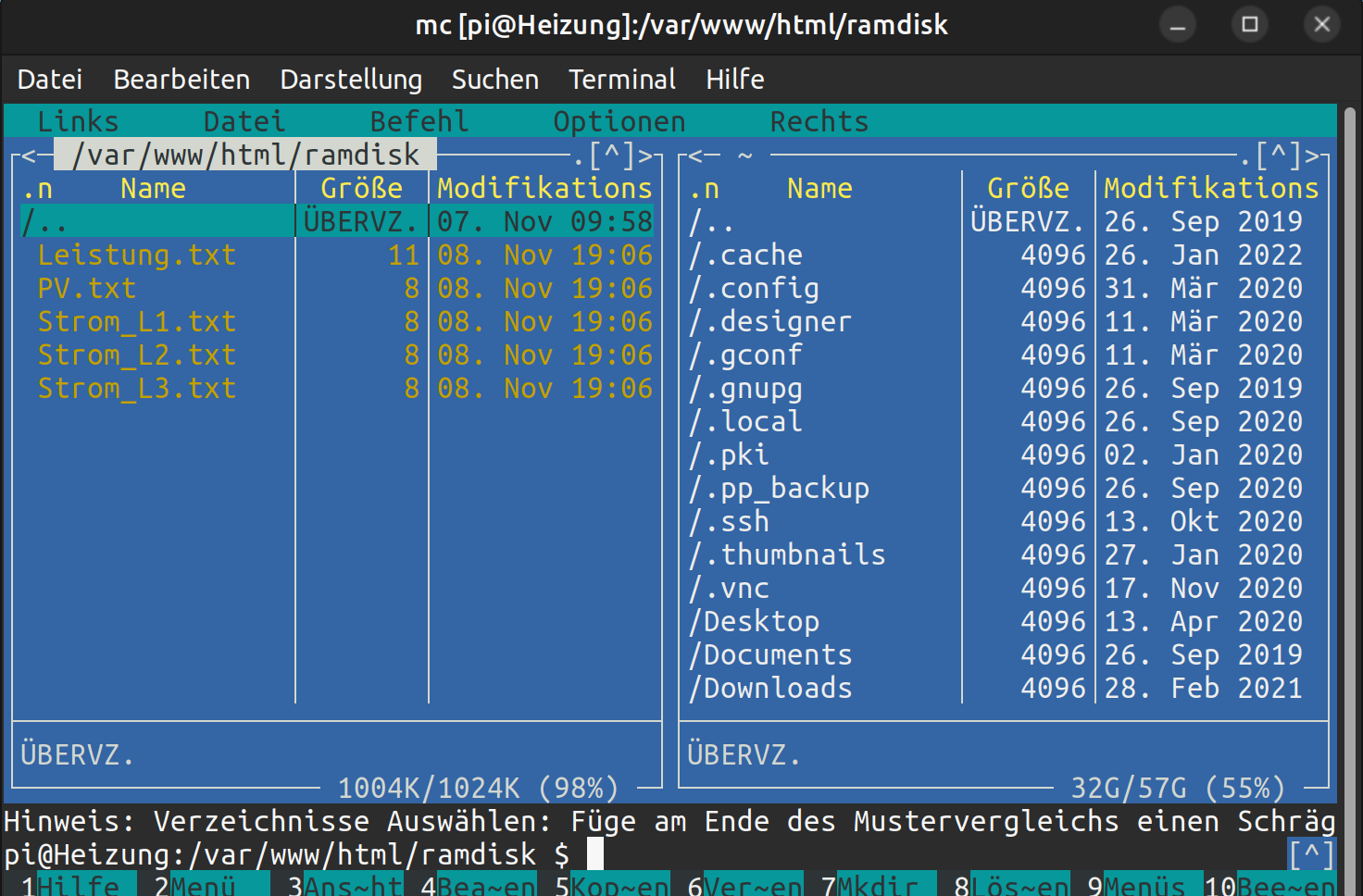Open right panel history list [^] button

click(x=1278, y=155)
